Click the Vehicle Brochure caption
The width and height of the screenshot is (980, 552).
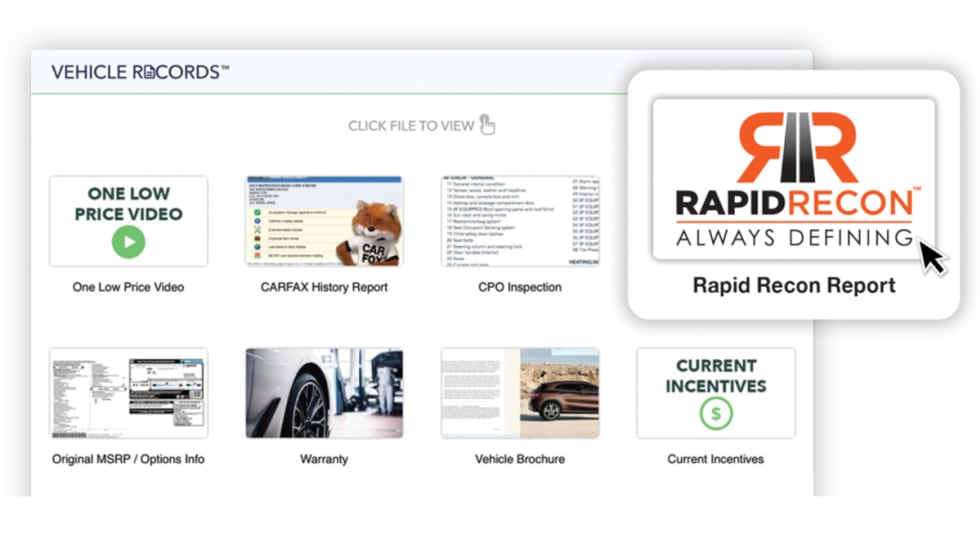[x=520, y=459]
